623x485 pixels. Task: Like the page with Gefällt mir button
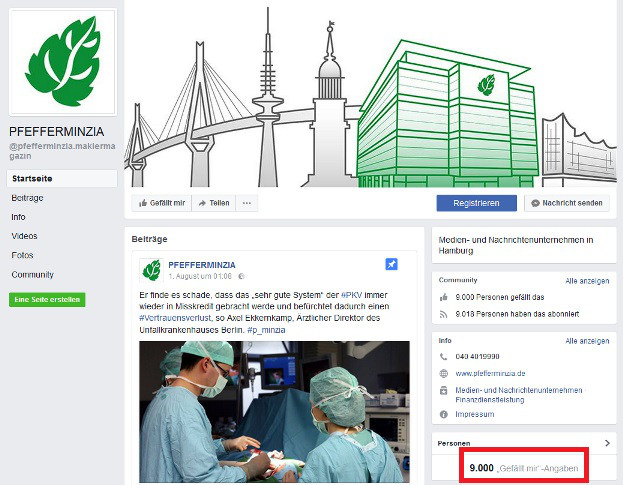point(162,203)
